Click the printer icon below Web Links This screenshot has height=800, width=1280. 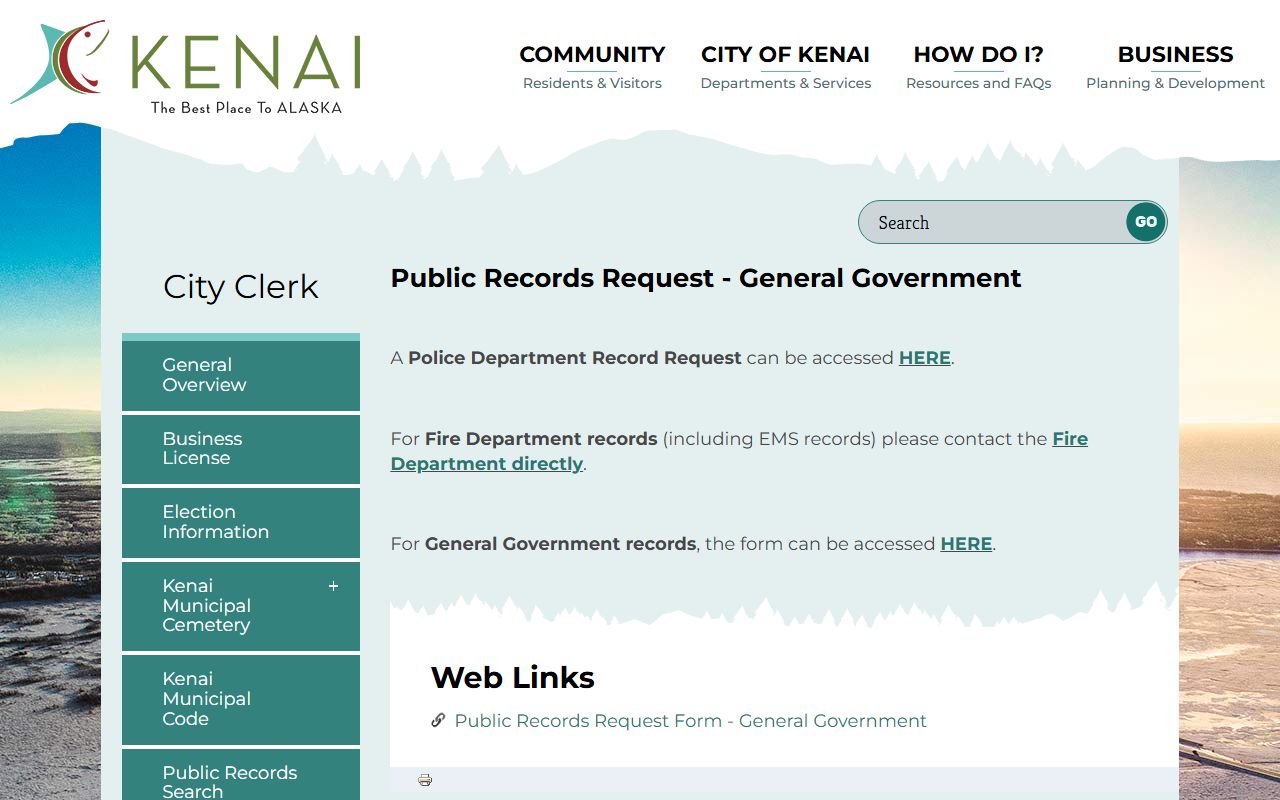click(x=425, y=780)
